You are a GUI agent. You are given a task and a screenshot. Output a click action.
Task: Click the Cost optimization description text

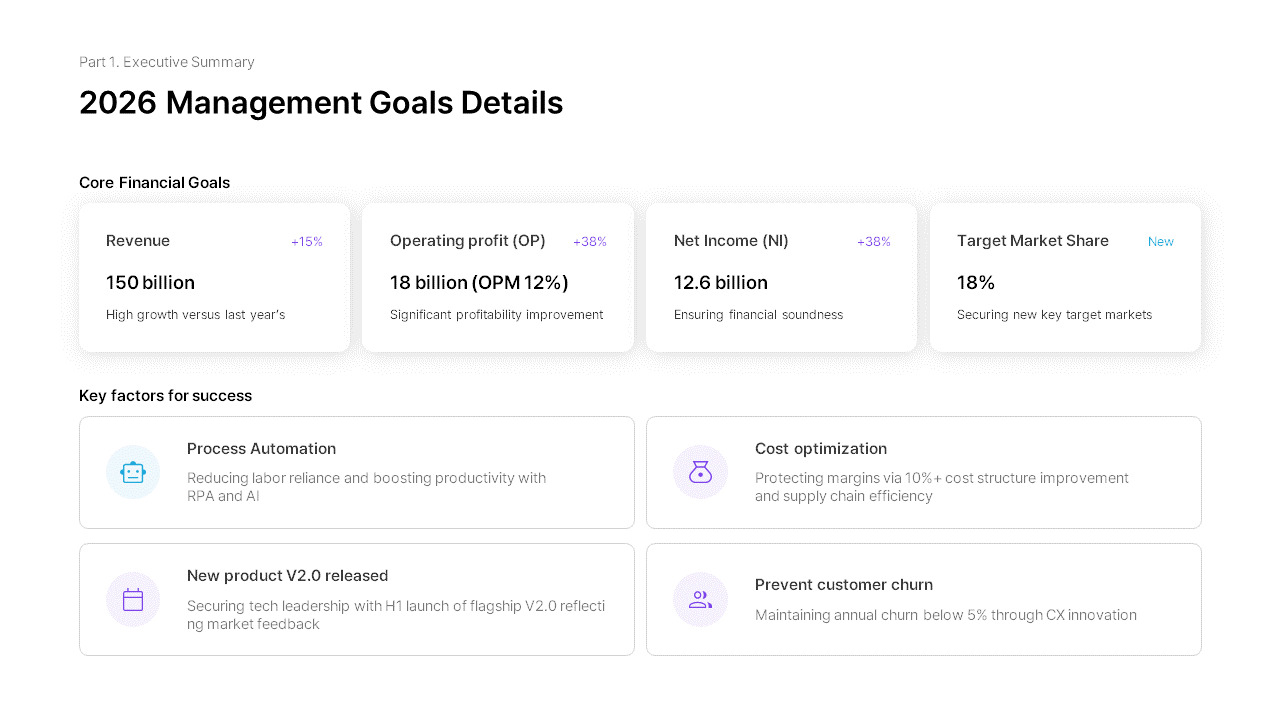pyautogui.click(x=941, y=487)
